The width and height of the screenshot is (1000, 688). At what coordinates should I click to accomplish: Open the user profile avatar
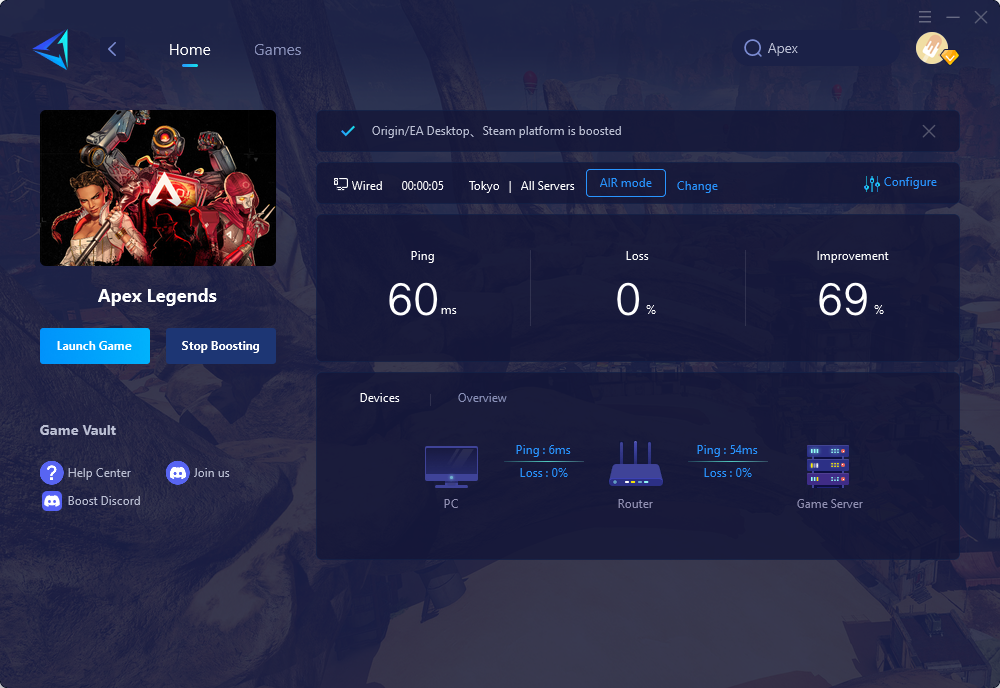tap(932, 48)
